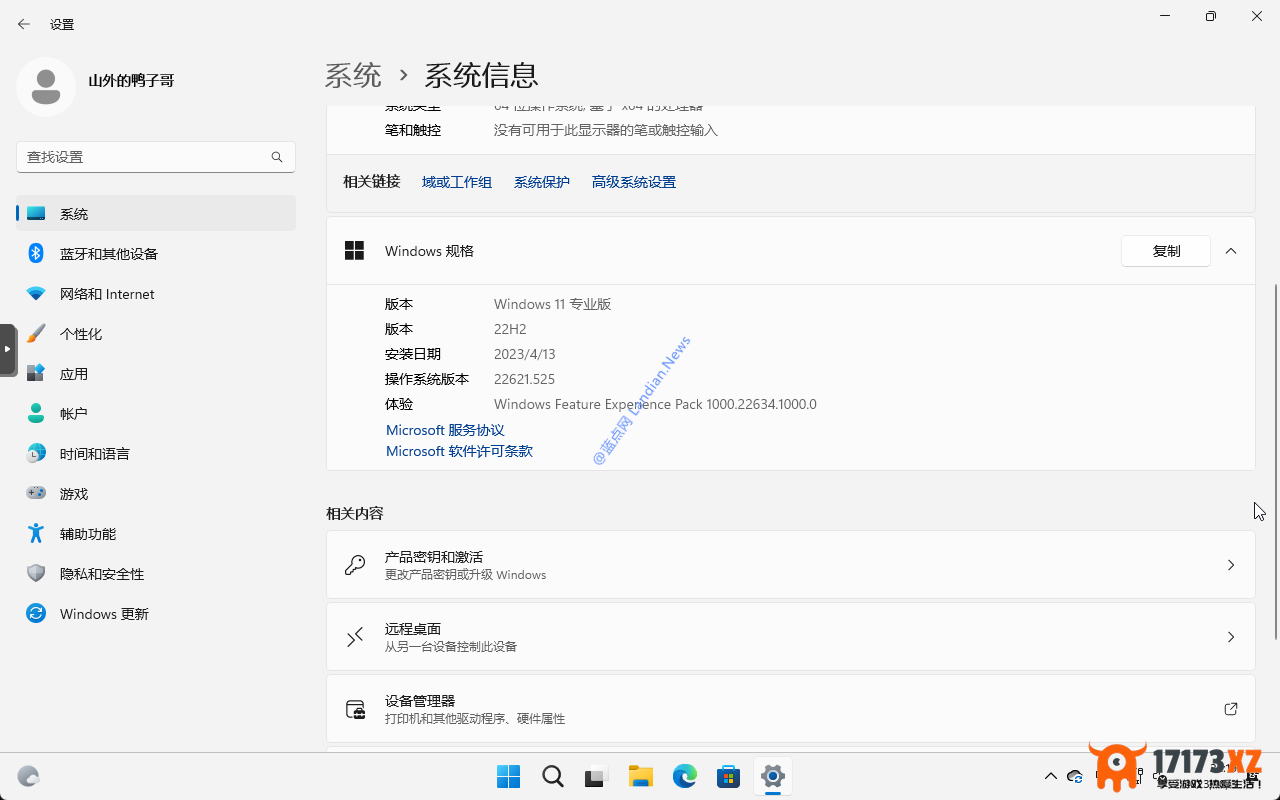Image resolution: width=1280 pixels, height=800 pixels.
Task: Open 域或工作组 link
Action: coord(457,182)
